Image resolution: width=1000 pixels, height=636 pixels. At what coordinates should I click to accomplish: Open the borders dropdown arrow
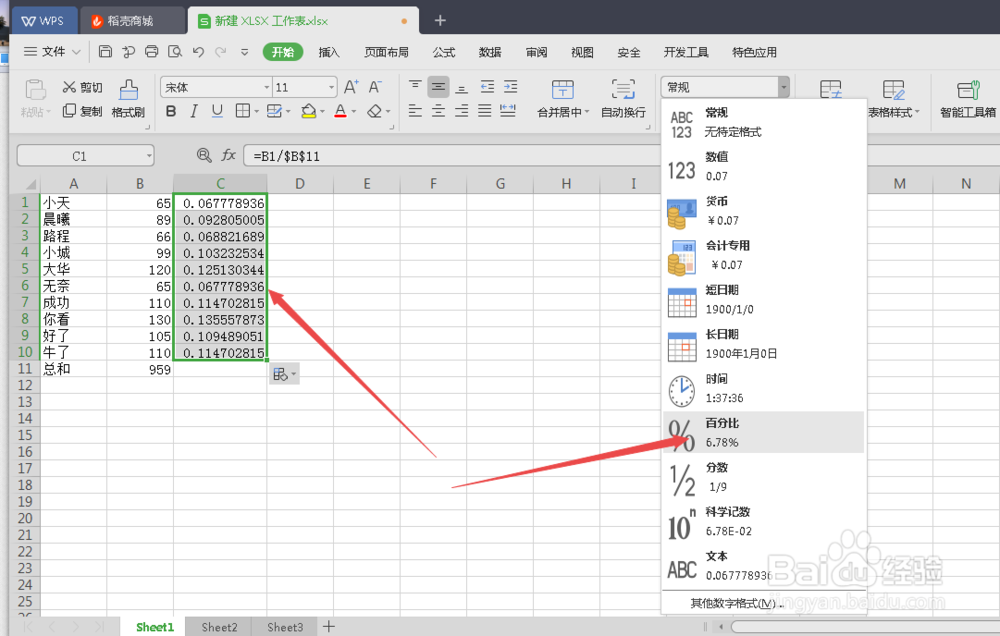(x=256, y=112)
